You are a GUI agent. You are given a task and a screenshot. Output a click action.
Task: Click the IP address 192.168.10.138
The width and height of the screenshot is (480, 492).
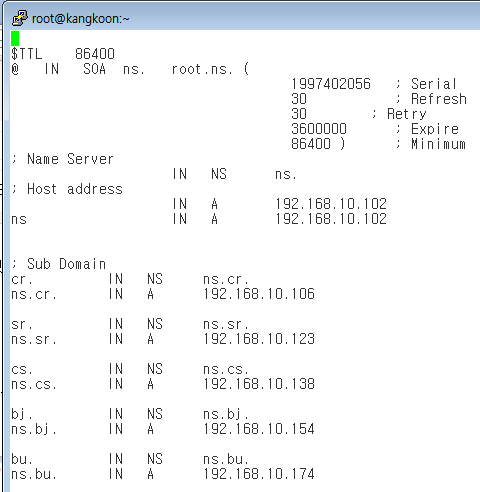(x=259, y=384)
